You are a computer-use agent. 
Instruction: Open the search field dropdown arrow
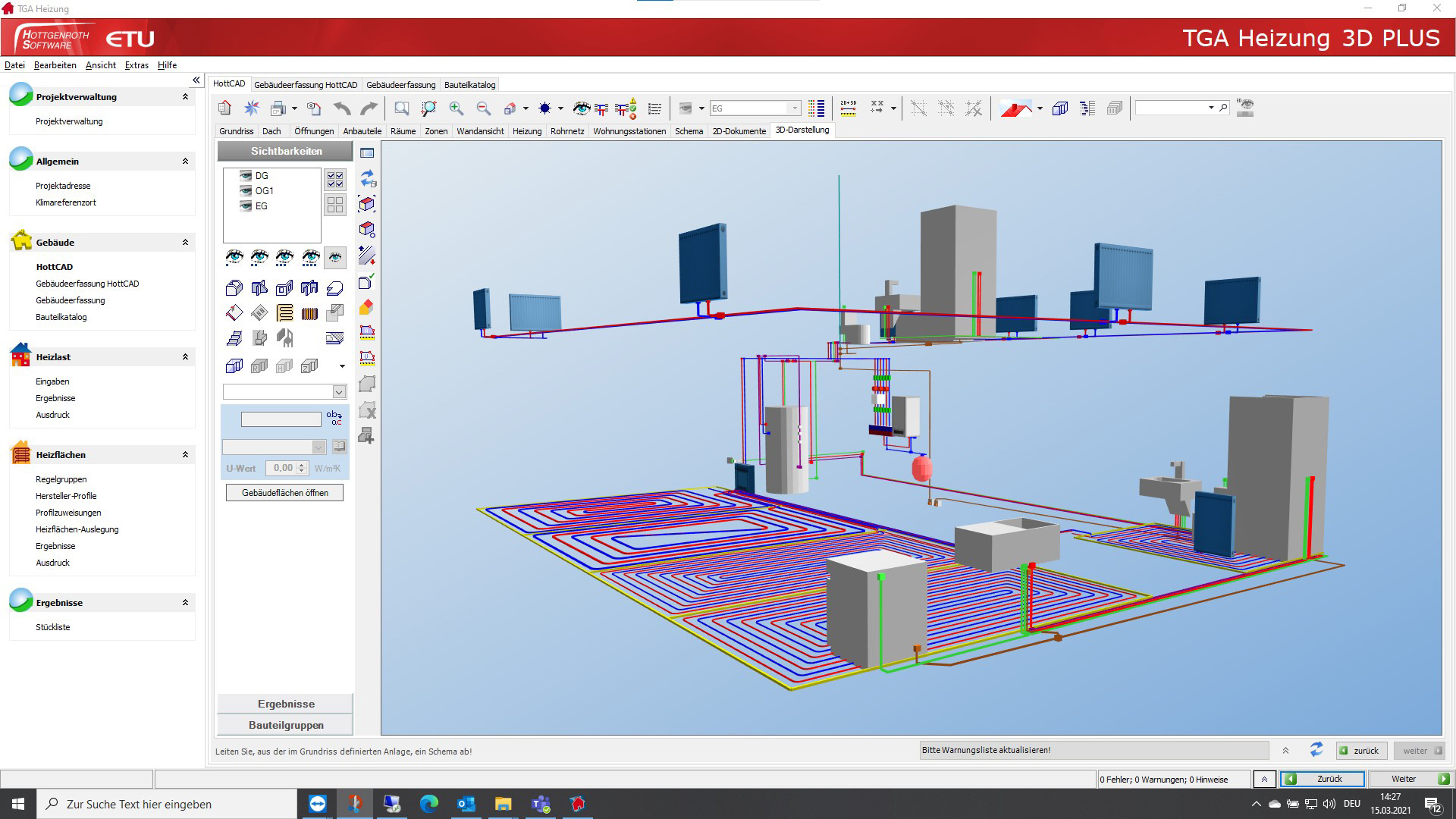click(x=1210, y=108)
